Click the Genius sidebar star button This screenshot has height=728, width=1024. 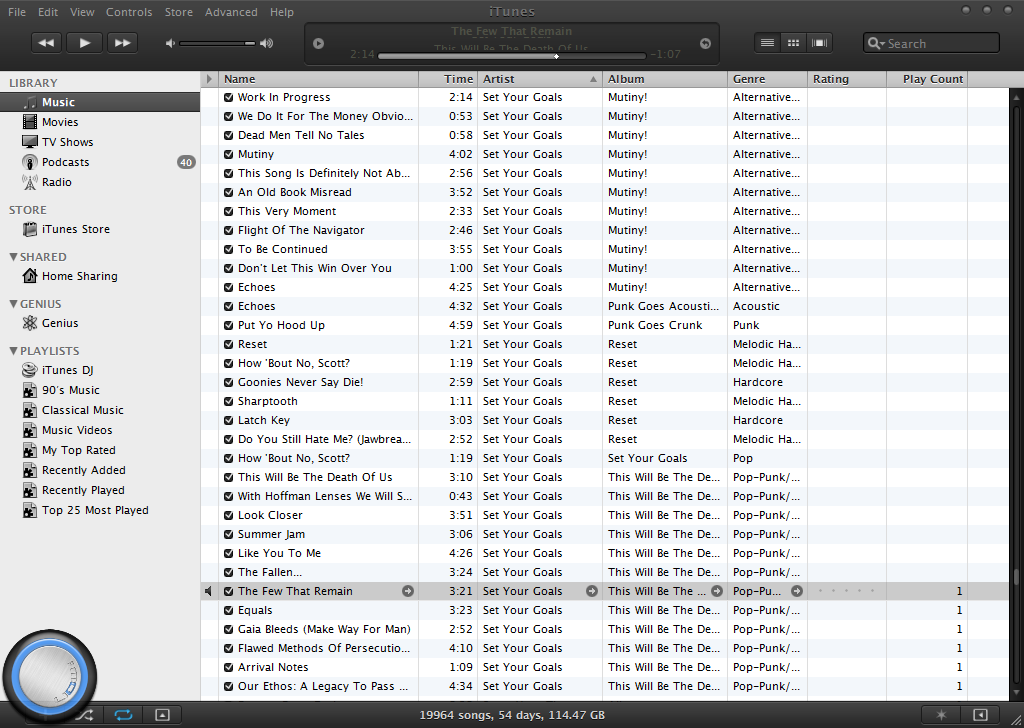pos(941,715)
